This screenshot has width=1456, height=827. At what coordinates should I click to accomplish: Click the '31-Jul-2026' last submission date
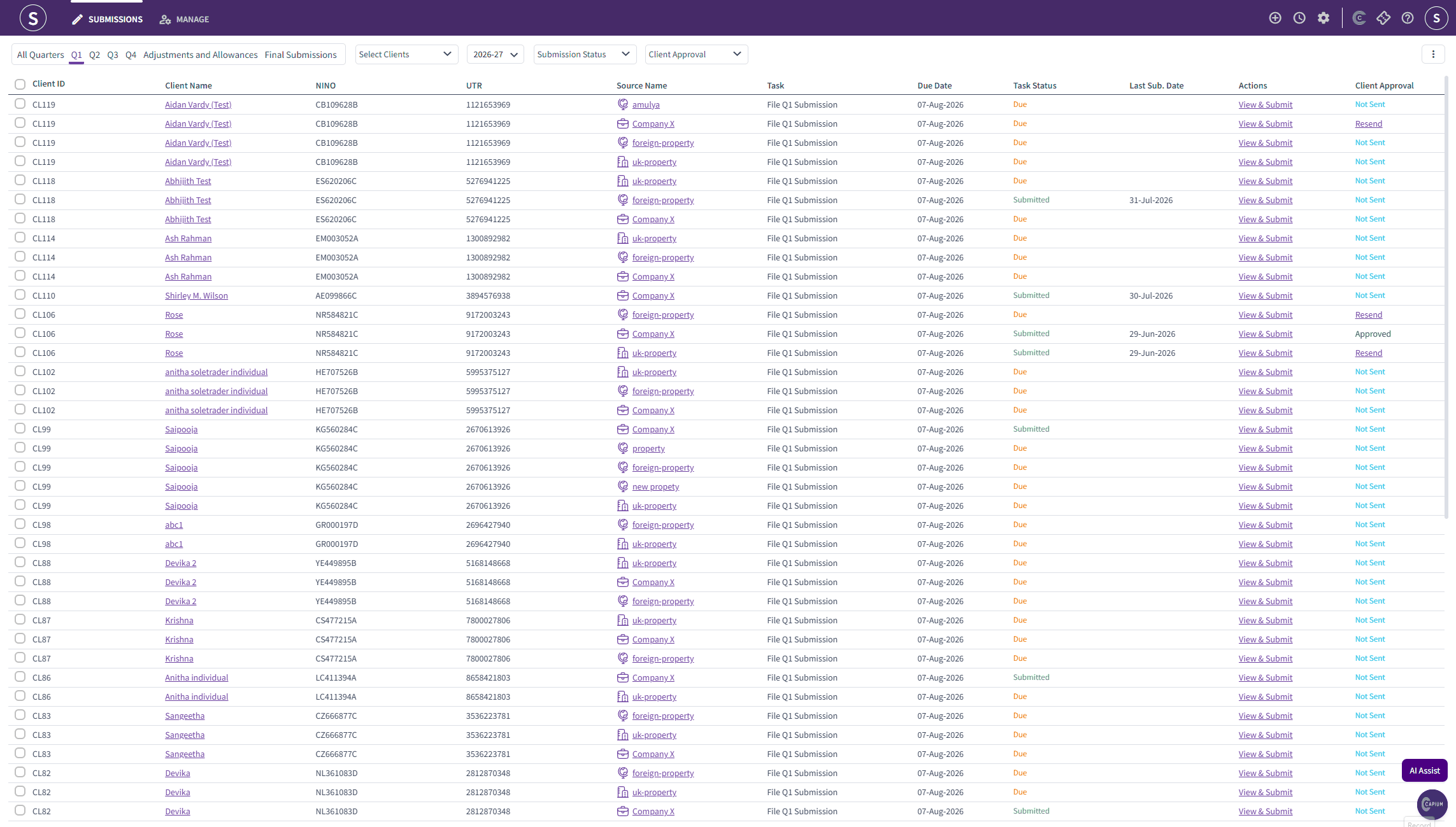coord(1150,200)
